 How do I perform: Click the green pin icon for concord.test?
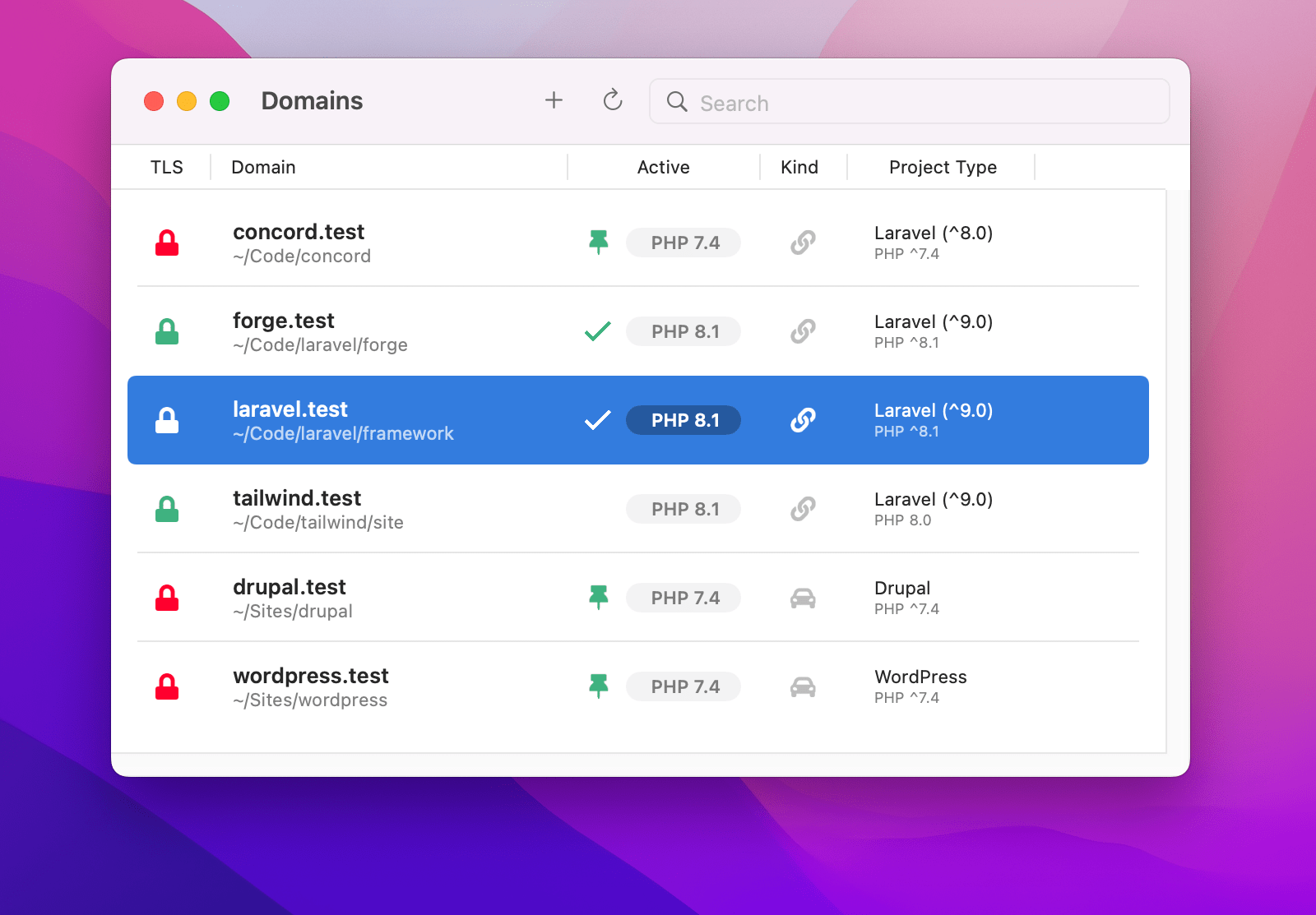point(599,243)
